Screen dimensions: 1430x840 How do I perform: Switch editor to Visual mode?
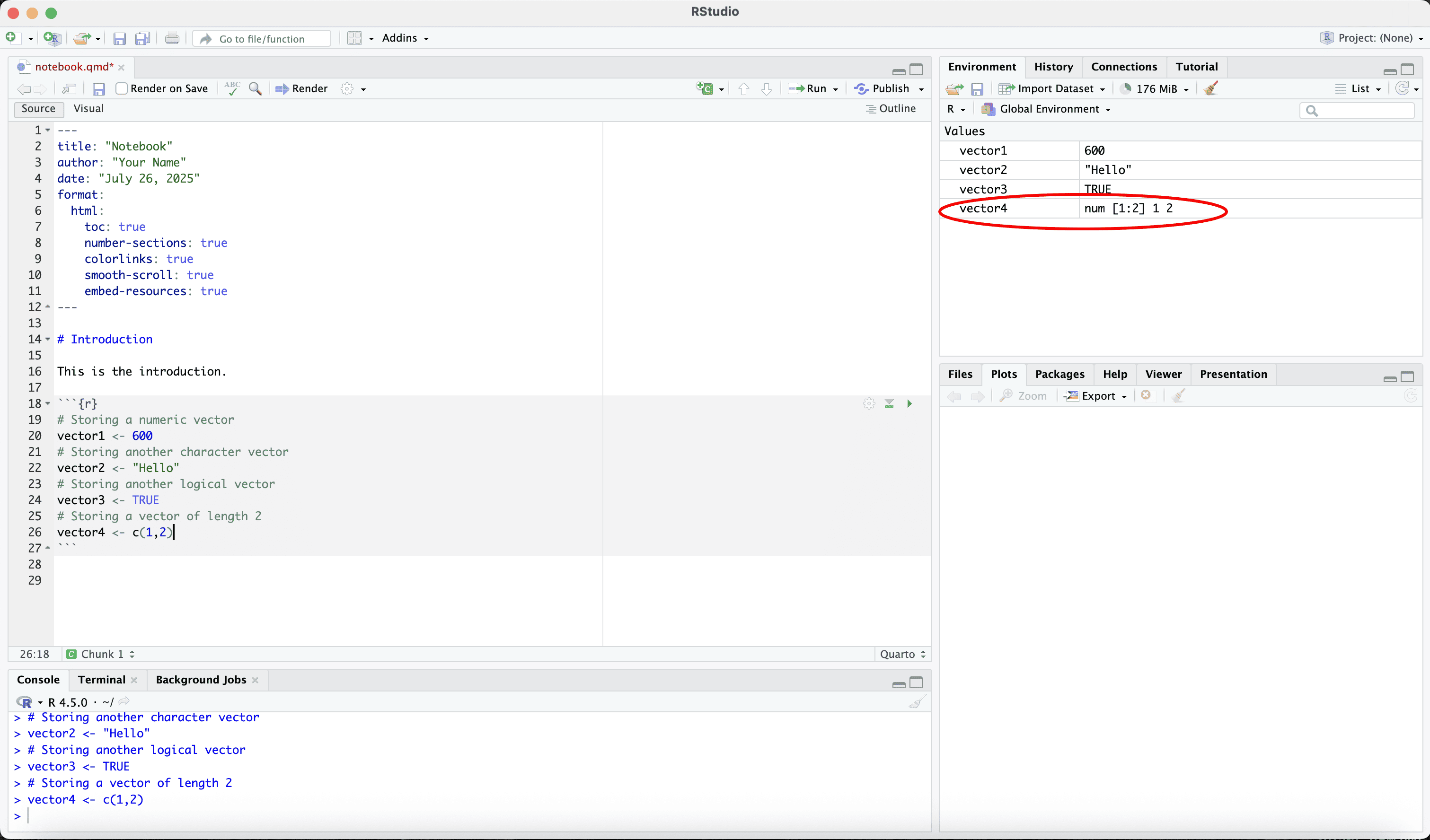88,108
